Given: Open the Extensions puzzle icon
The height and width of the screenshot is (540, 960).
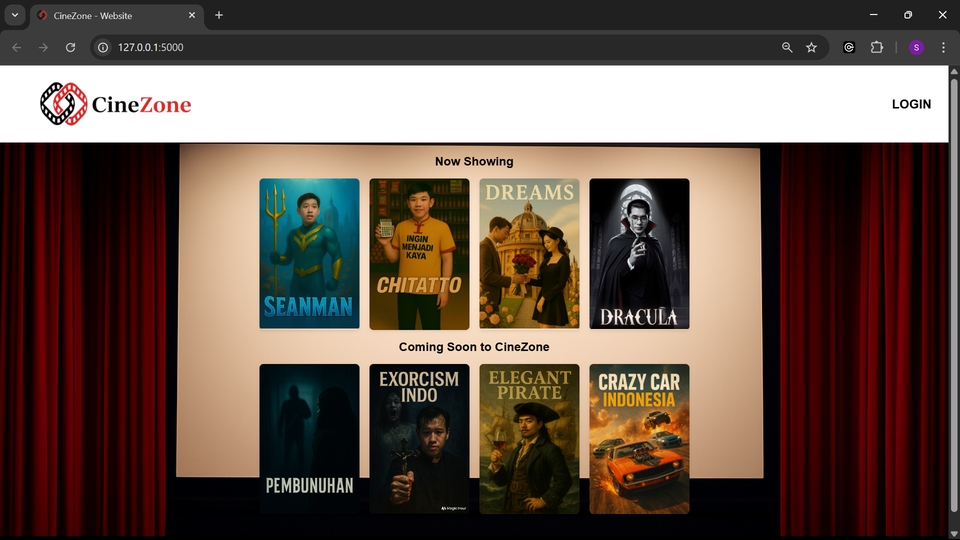Looking at the screenshot, I should [877, 47].
